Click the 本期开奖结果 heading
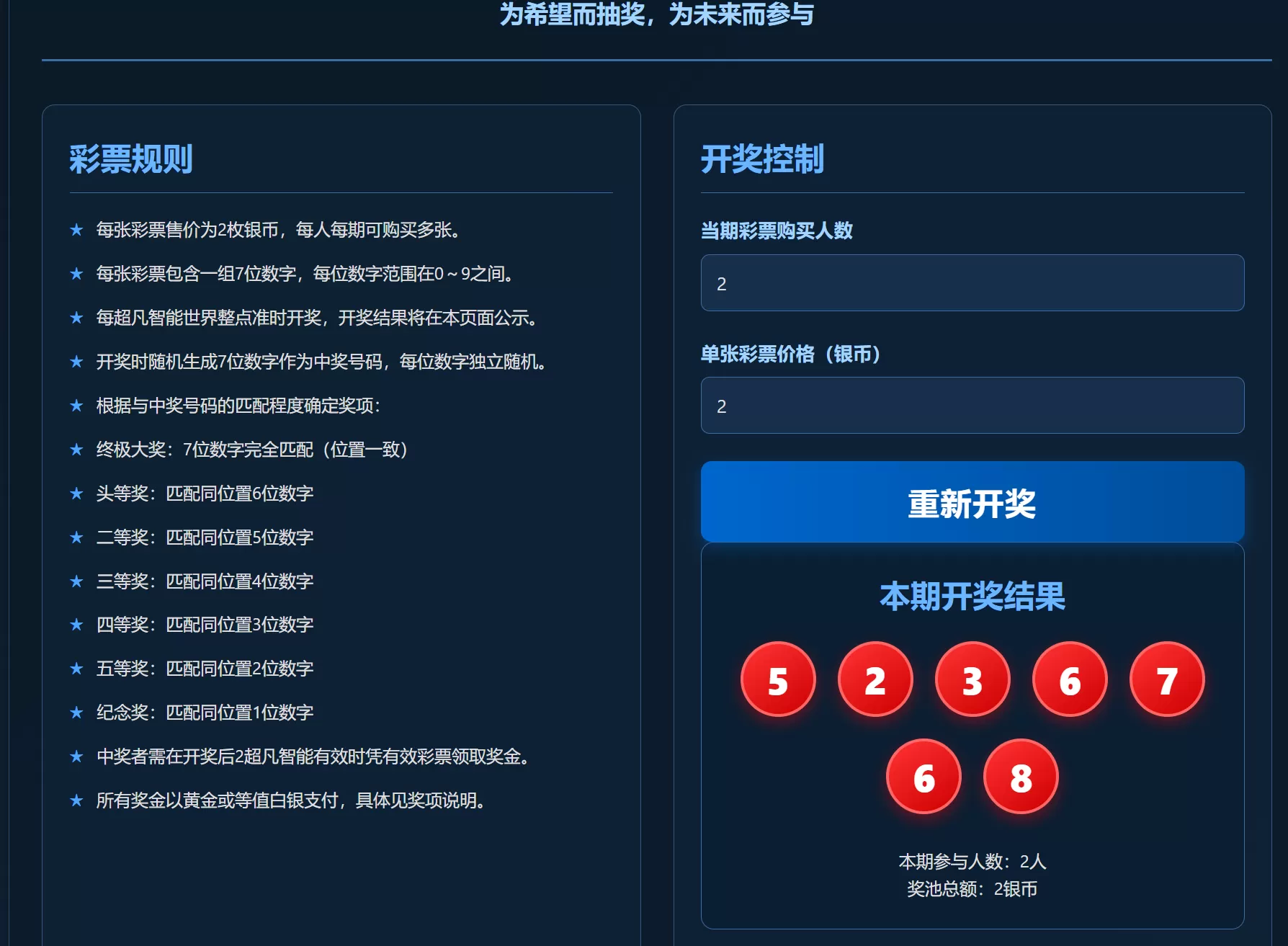 click(x=972, y=597)
